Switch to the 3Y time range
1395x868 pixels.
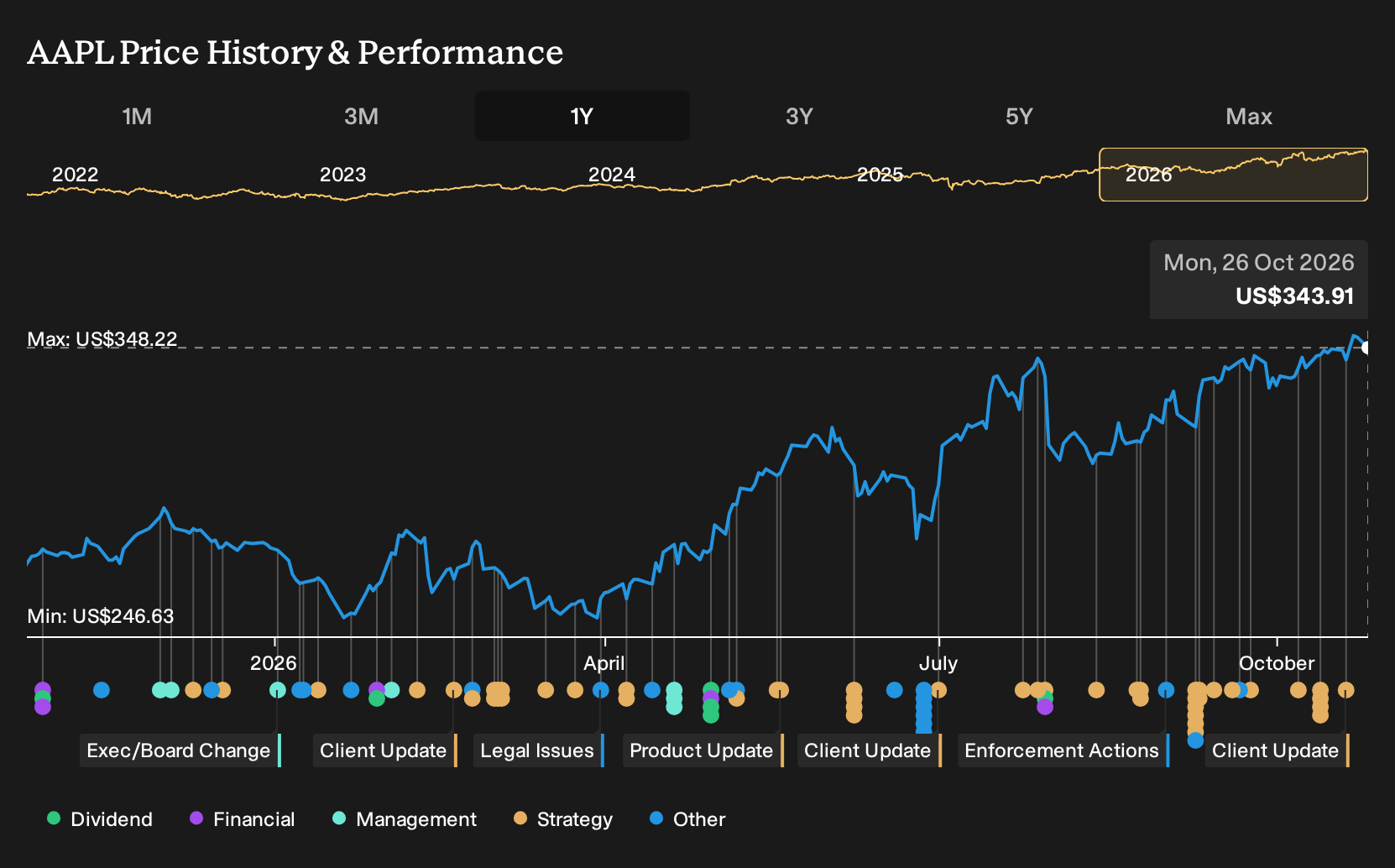click(799, 116)
